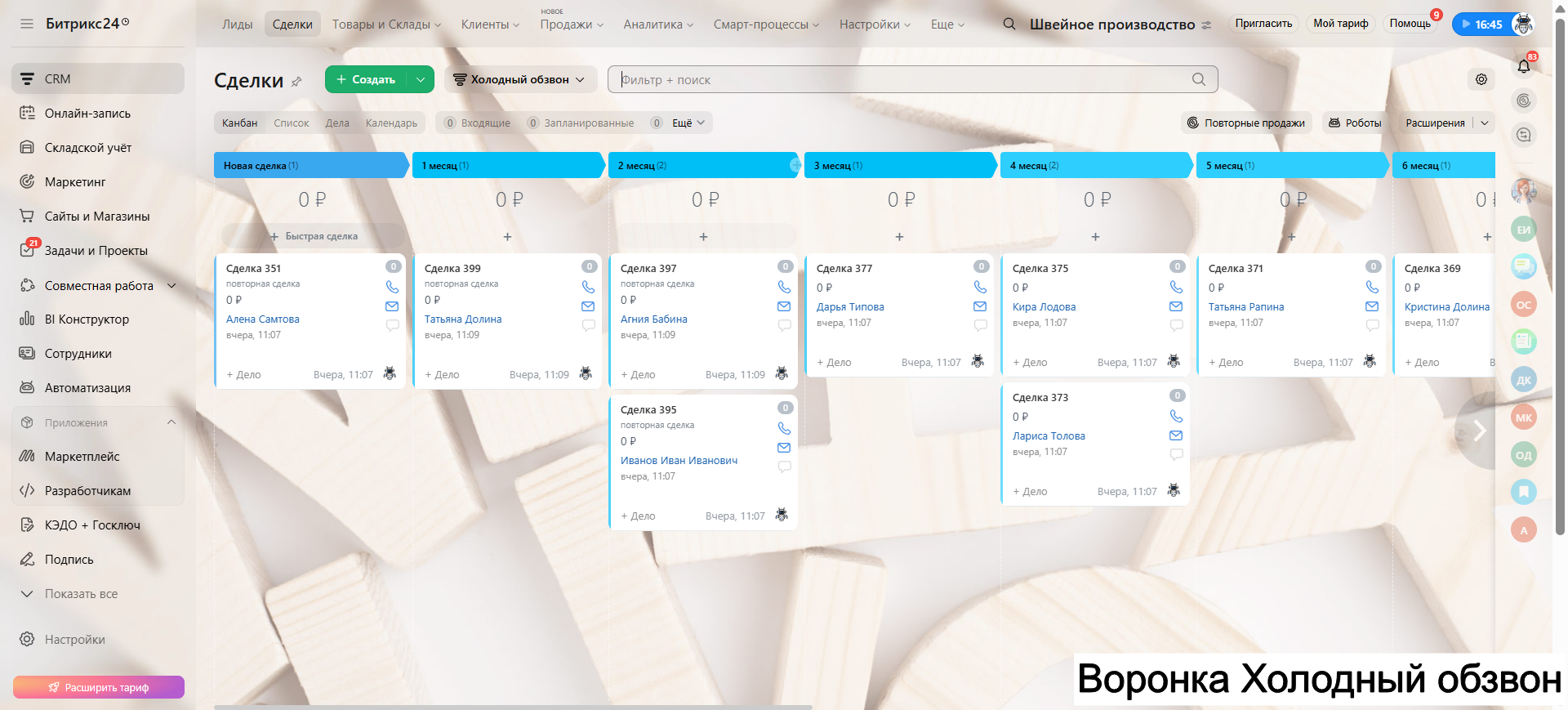This screenshot has width=1568, height=710.
Task: Click the Пригласить button
Action: pos(1263,24)
